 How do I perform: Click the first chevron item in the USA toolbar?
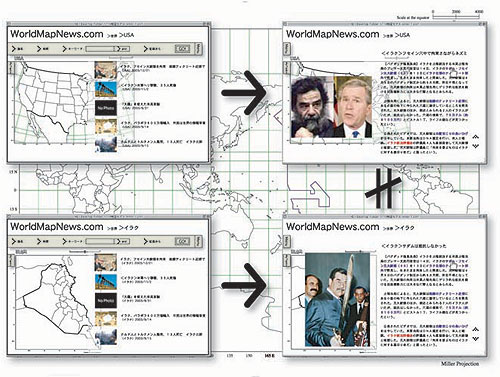(x=18, y=49)
